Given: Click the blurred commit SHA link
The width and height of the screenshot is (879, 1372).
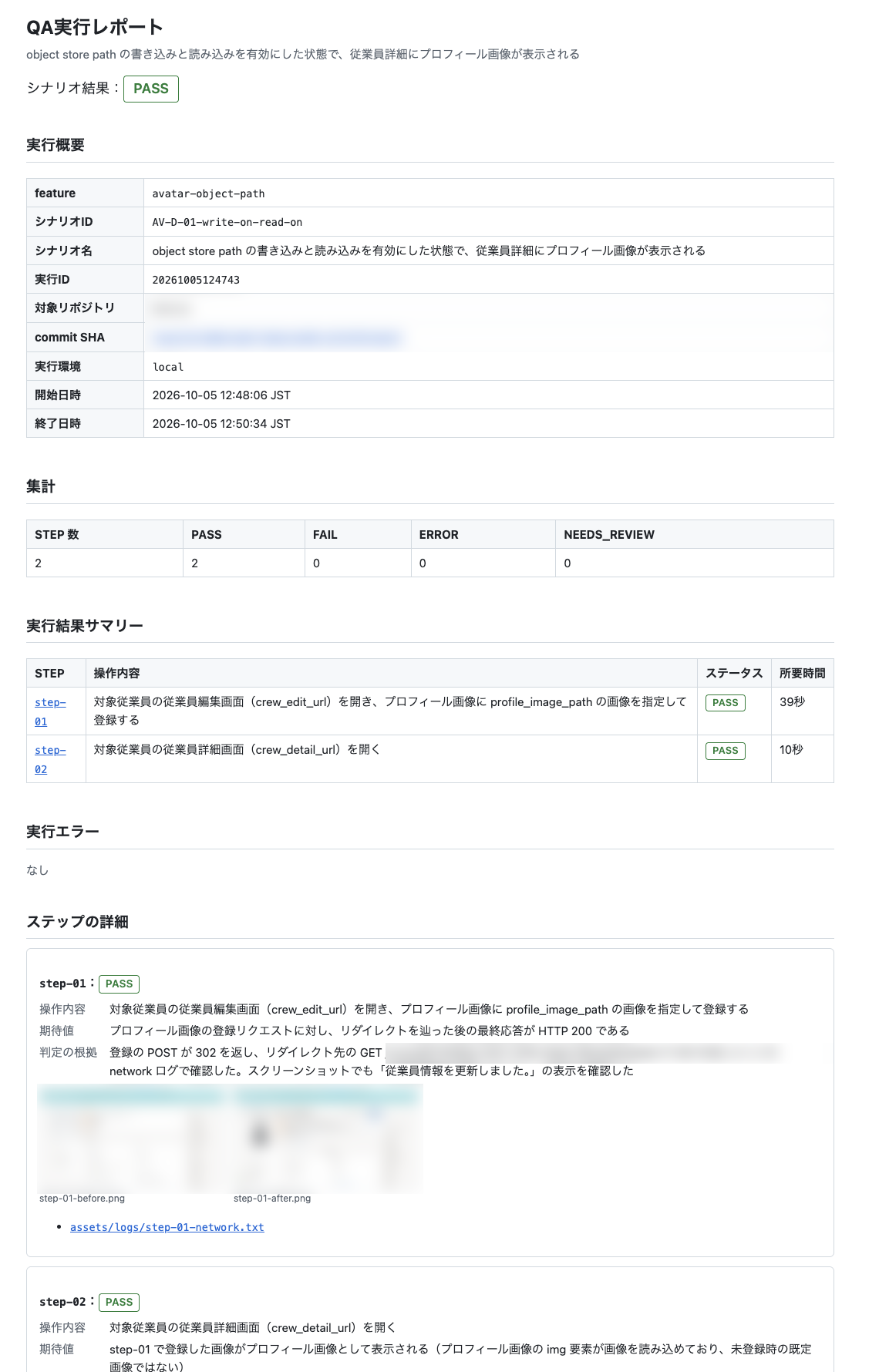Looking at the screenshot, I should tap(278, 338).
